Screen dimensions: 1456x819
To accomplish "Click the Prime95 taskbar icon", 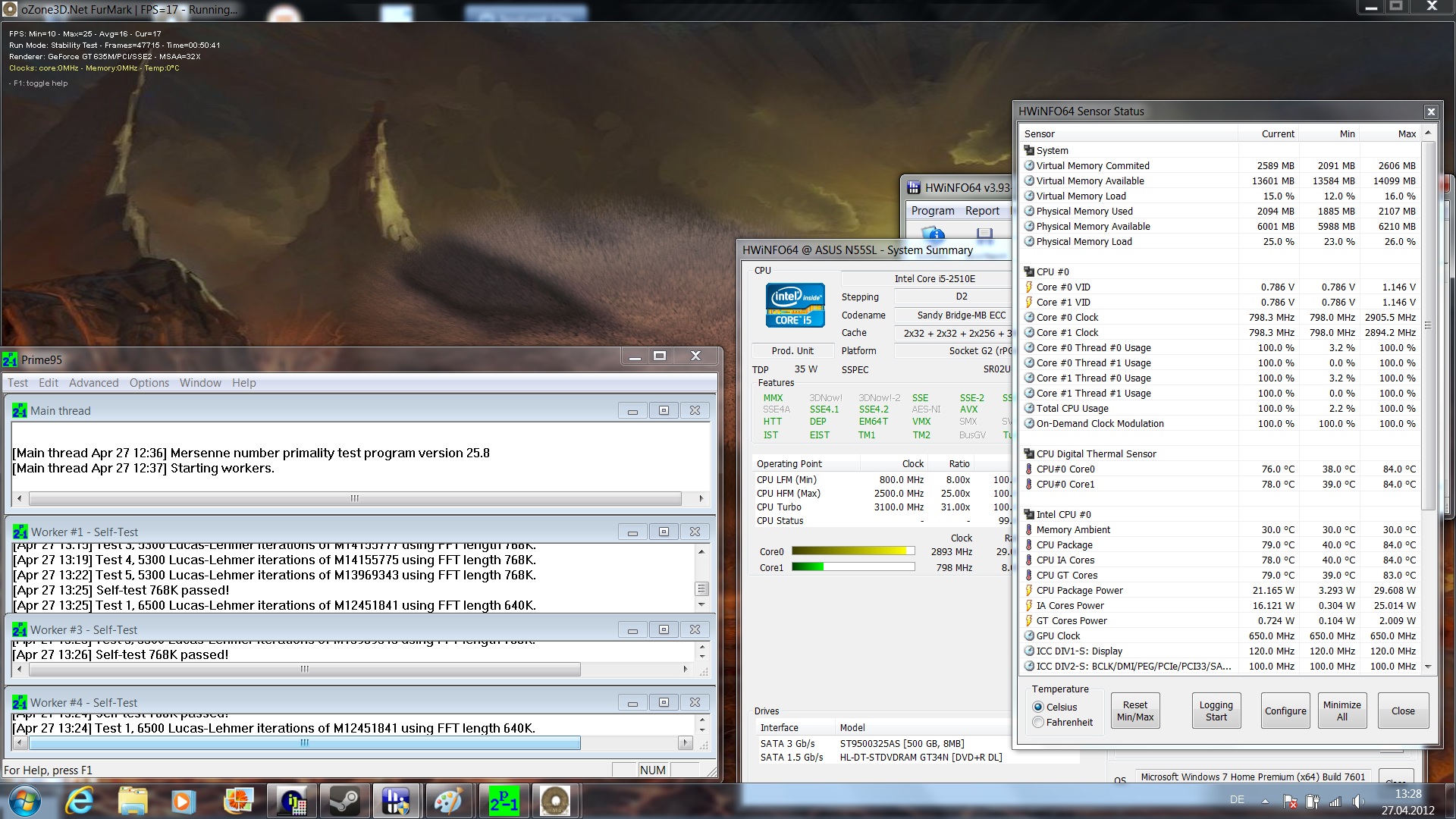I will tap(503, 801).
